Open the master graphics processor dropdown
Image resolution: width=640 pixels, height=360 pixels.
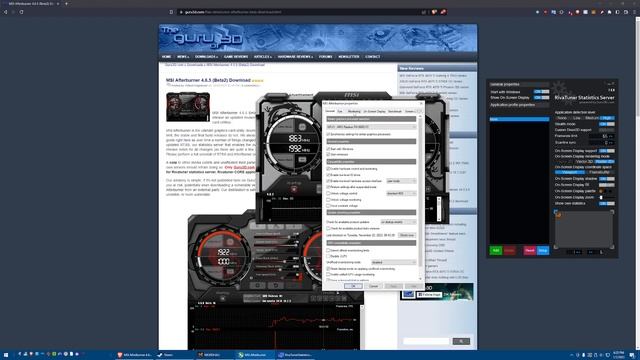click(371, 127)
